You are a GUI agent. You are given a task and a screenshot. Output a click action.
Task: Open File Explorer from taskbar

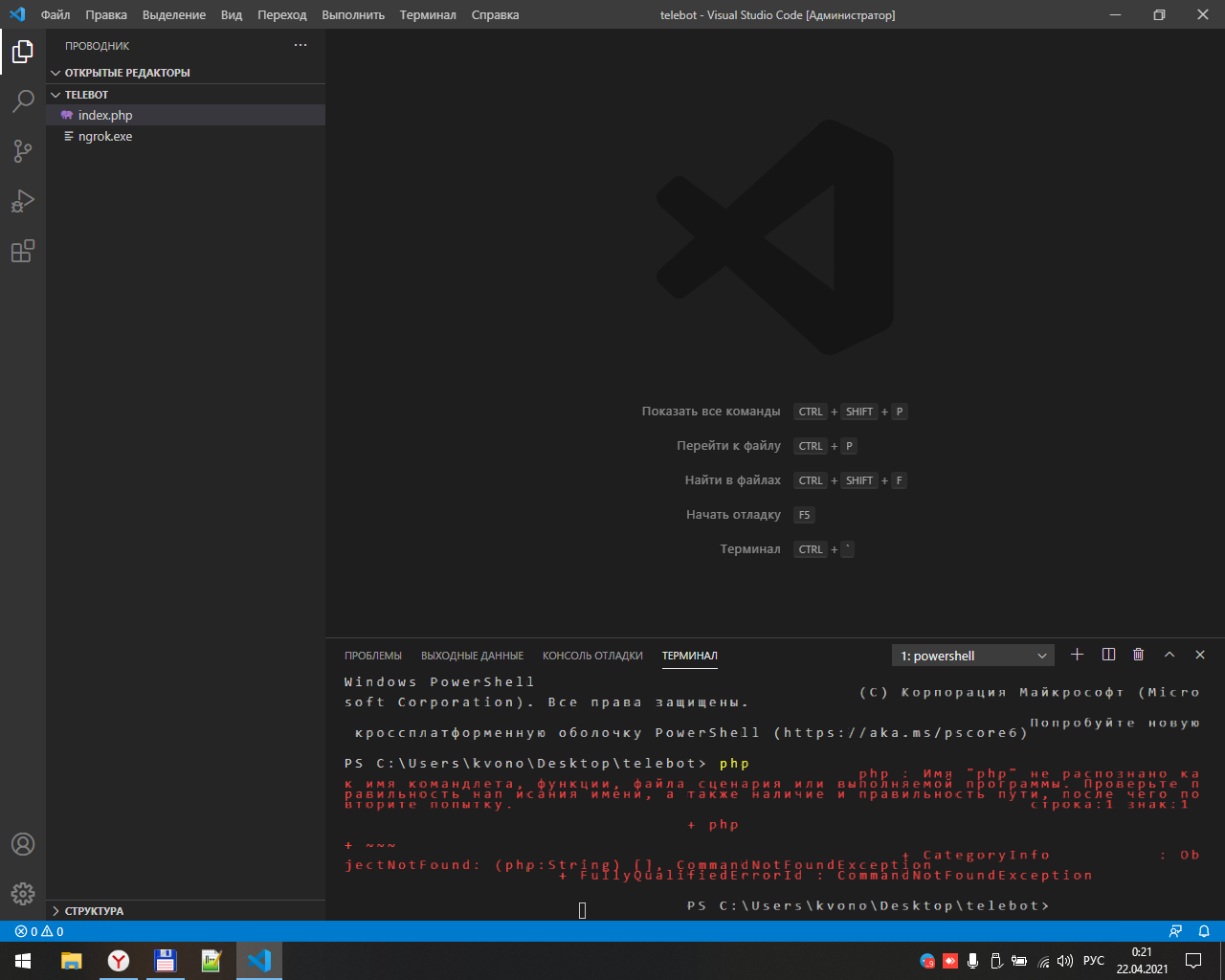pyautogui.click(x=72, y=961)
